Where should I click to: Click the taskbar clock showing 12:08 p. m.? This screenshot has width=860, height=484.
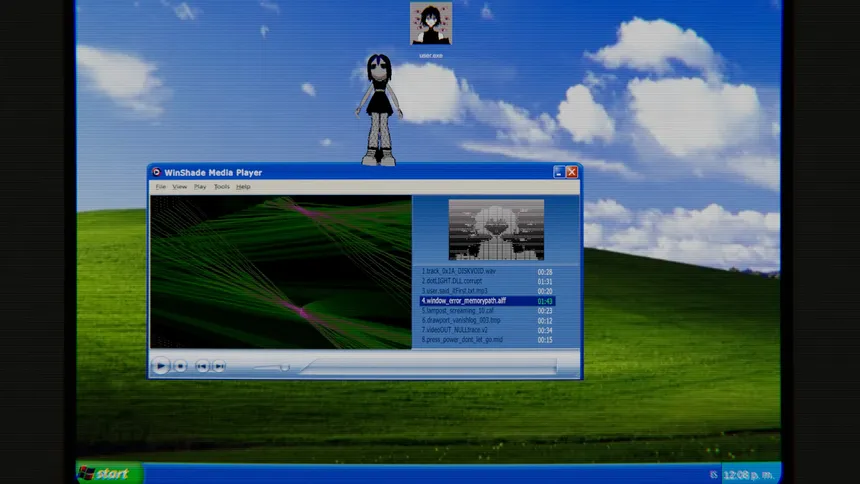pos(748,475)
